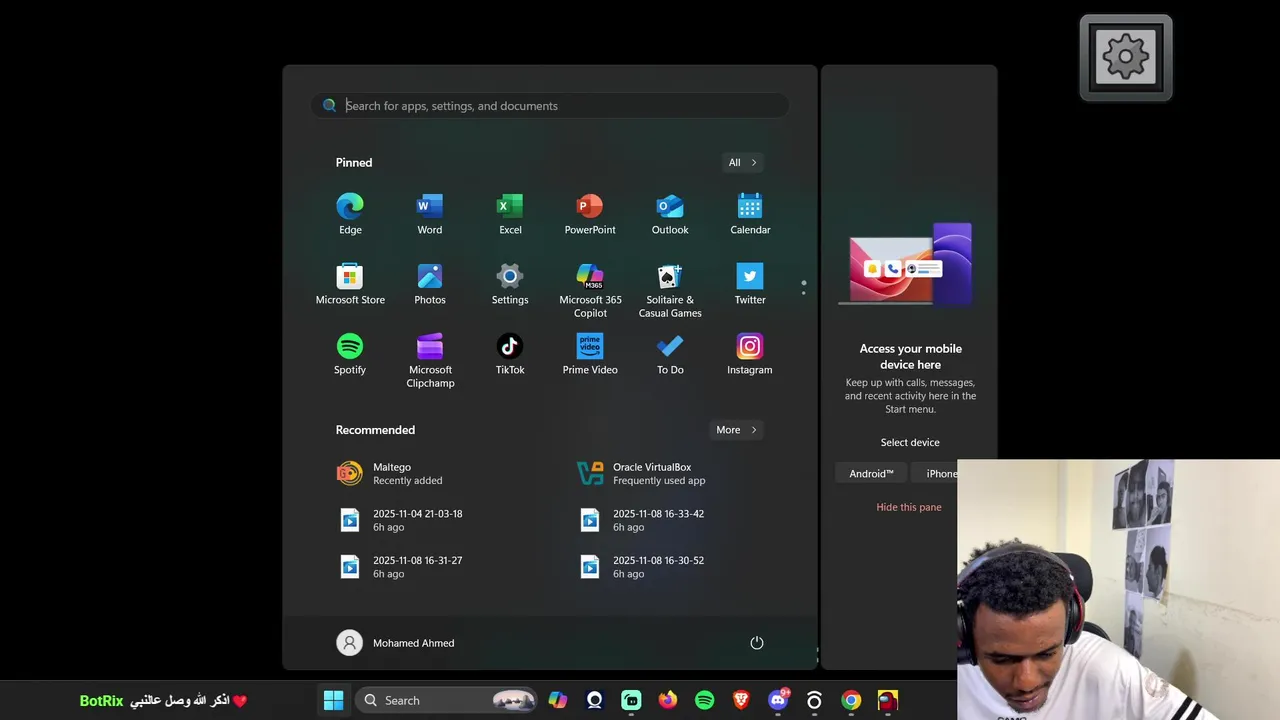This screenshot has width=1280, height=720.
Task: Launch Microsoft 365 Copilot pinned app
Action: click(x=590, y=290)
